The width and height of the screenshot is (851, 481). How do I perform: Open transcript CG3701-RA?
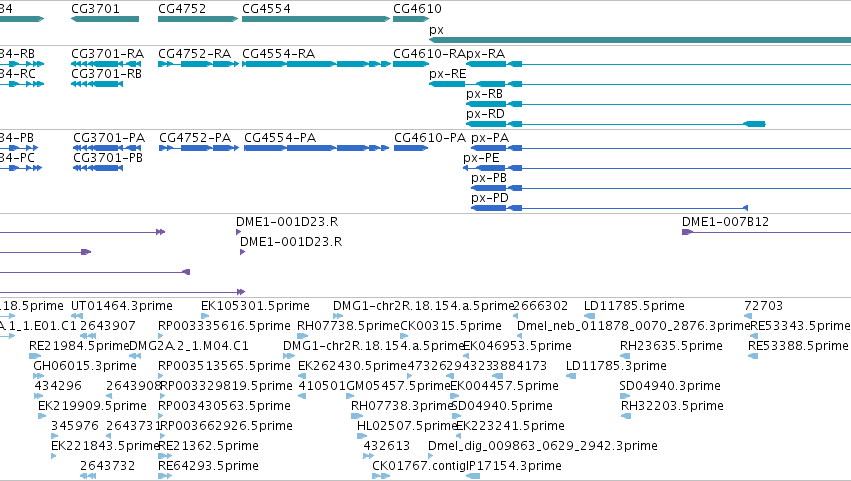click(107, 54)
